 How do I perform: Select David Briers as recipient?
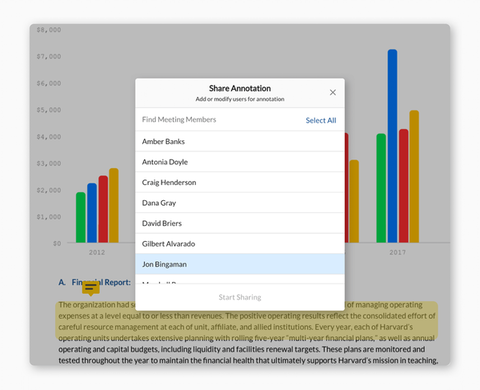(x=240, y=223)
